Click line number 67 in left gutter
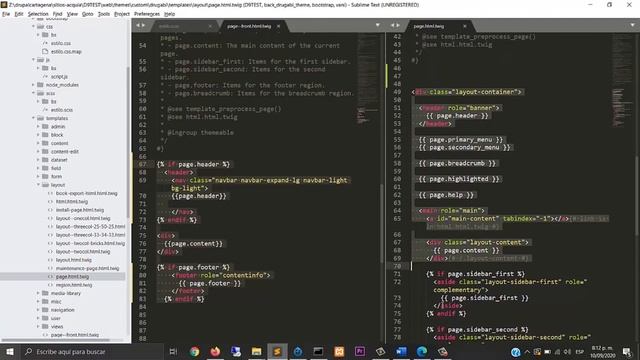 (x=142, y=164)
